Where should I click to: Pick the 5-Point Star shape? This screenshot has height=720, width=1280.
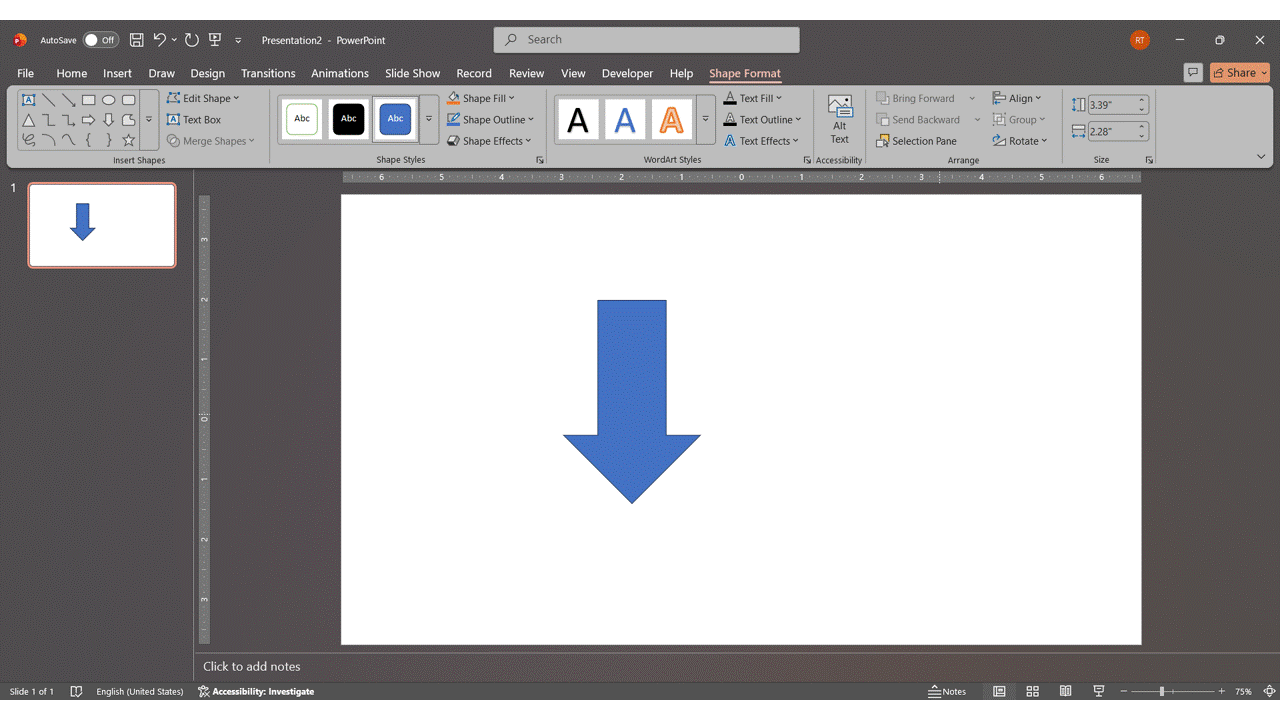coord(128,140)
